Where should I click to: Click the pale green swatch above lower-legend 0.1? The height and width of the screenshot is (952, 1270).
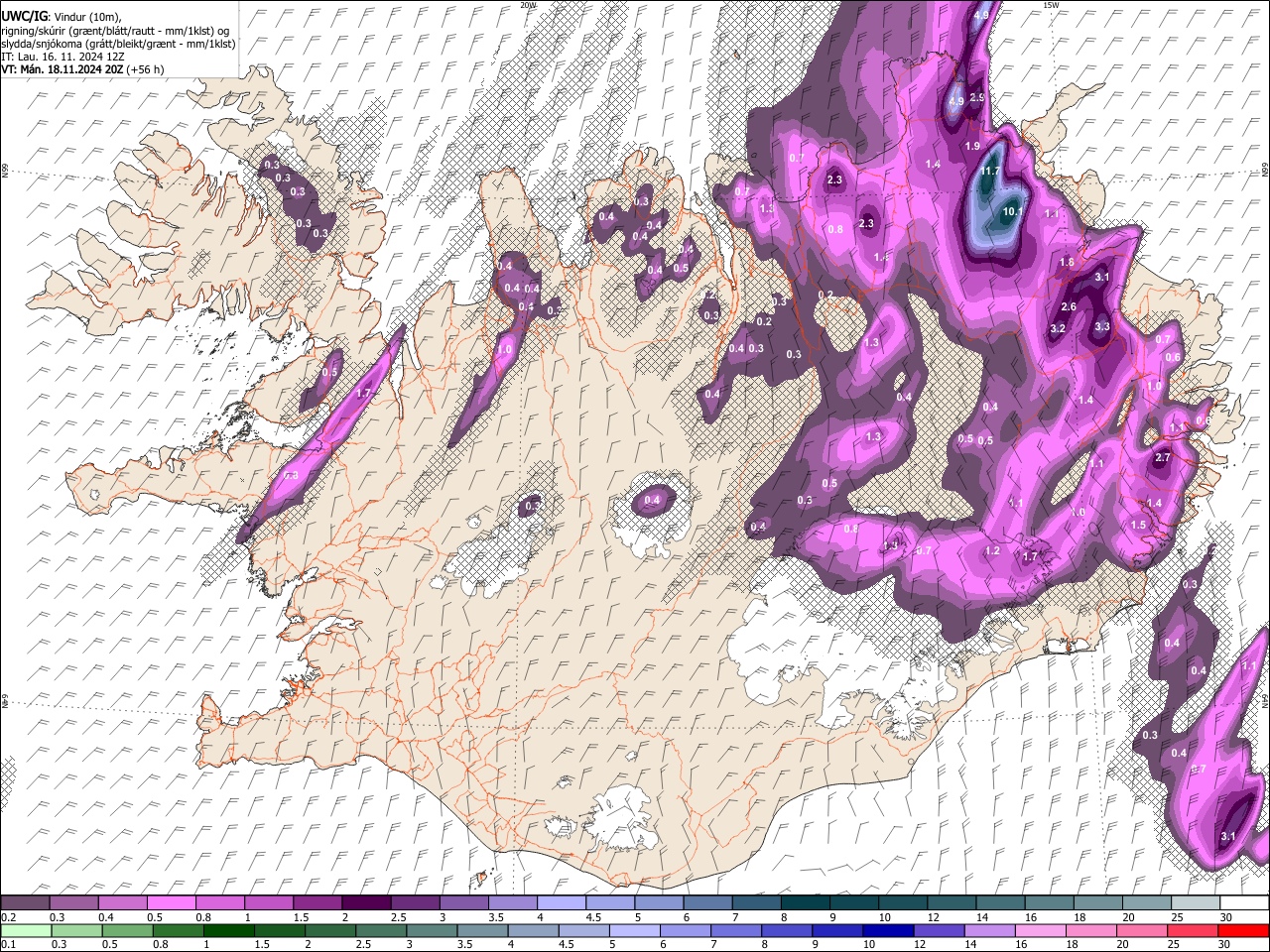click(x=25, y=930)
